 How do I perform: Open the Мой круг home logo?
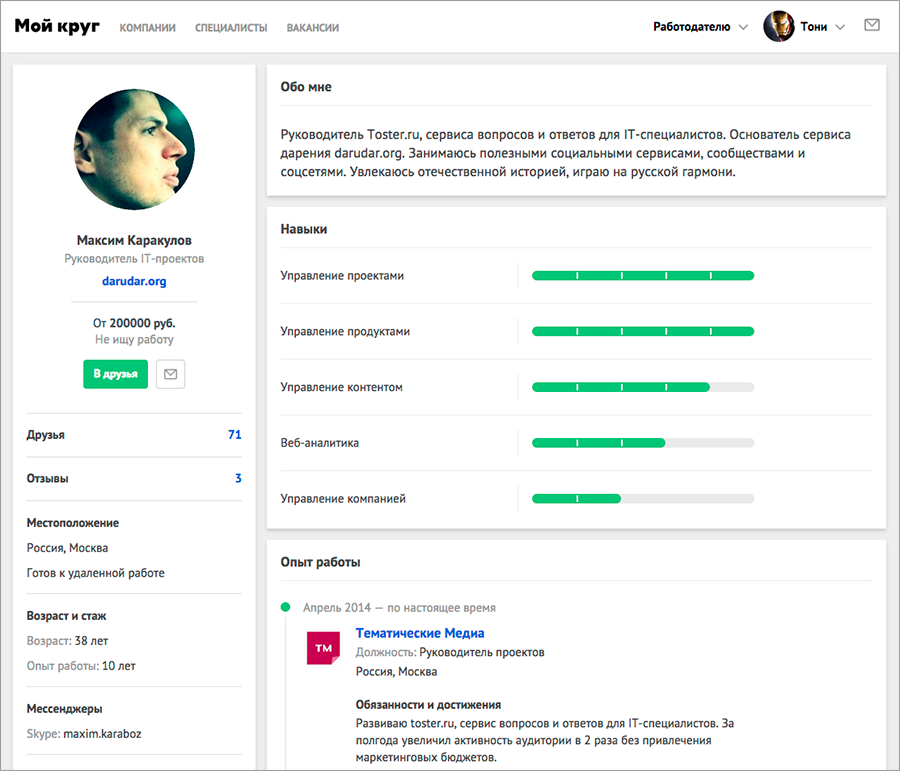57,27
